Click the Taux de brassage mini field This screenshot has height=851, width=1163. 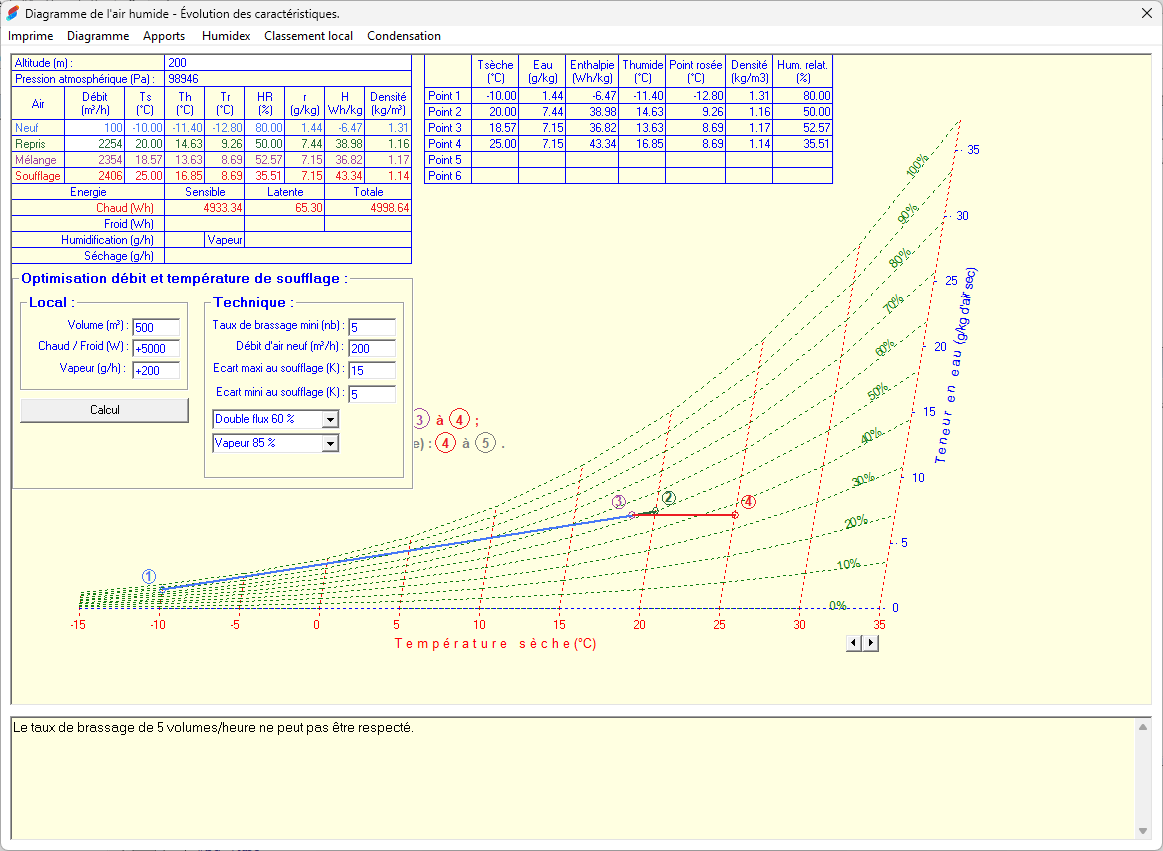(x=370, y=326)
